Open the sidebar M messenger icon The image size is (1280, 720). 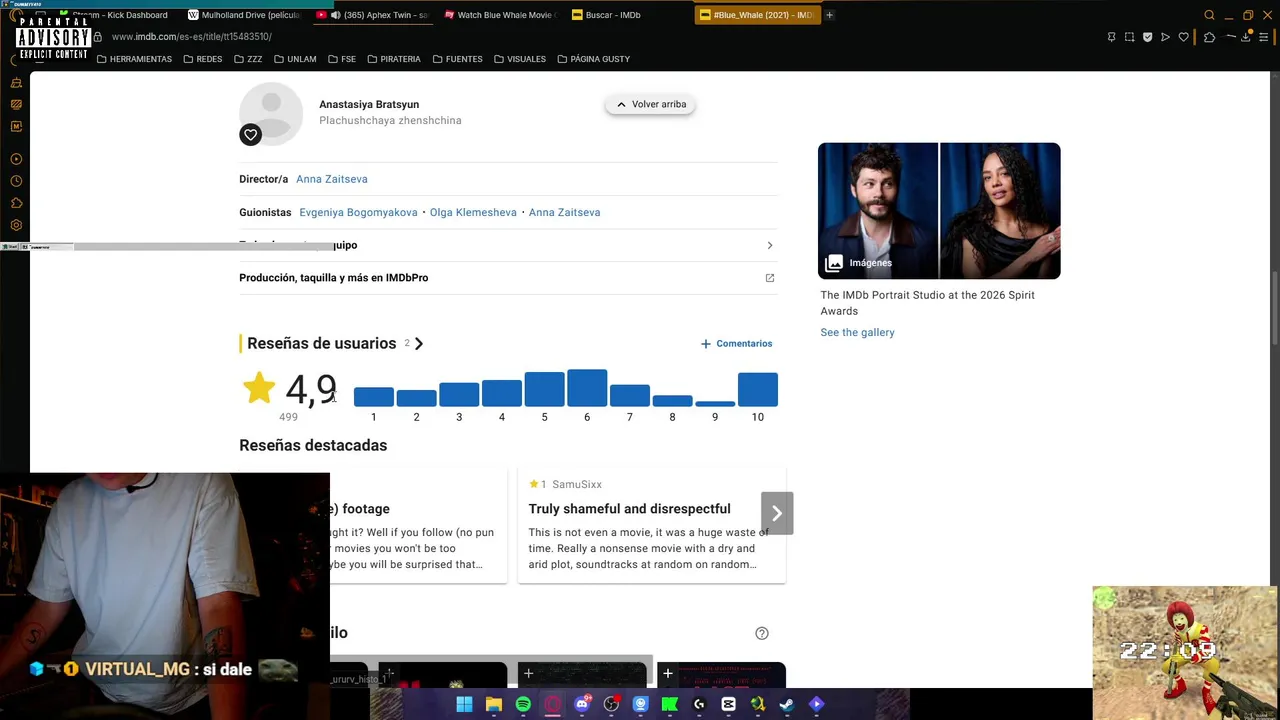[x=16, y=126]
